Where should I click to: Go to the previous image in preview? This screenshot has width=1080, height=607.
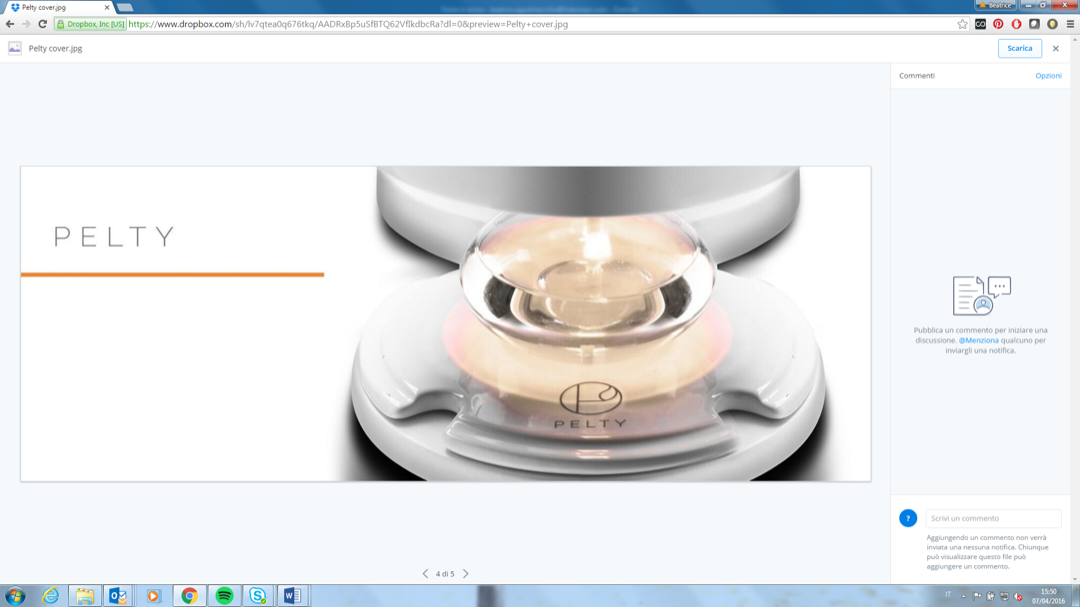point(425,573)
